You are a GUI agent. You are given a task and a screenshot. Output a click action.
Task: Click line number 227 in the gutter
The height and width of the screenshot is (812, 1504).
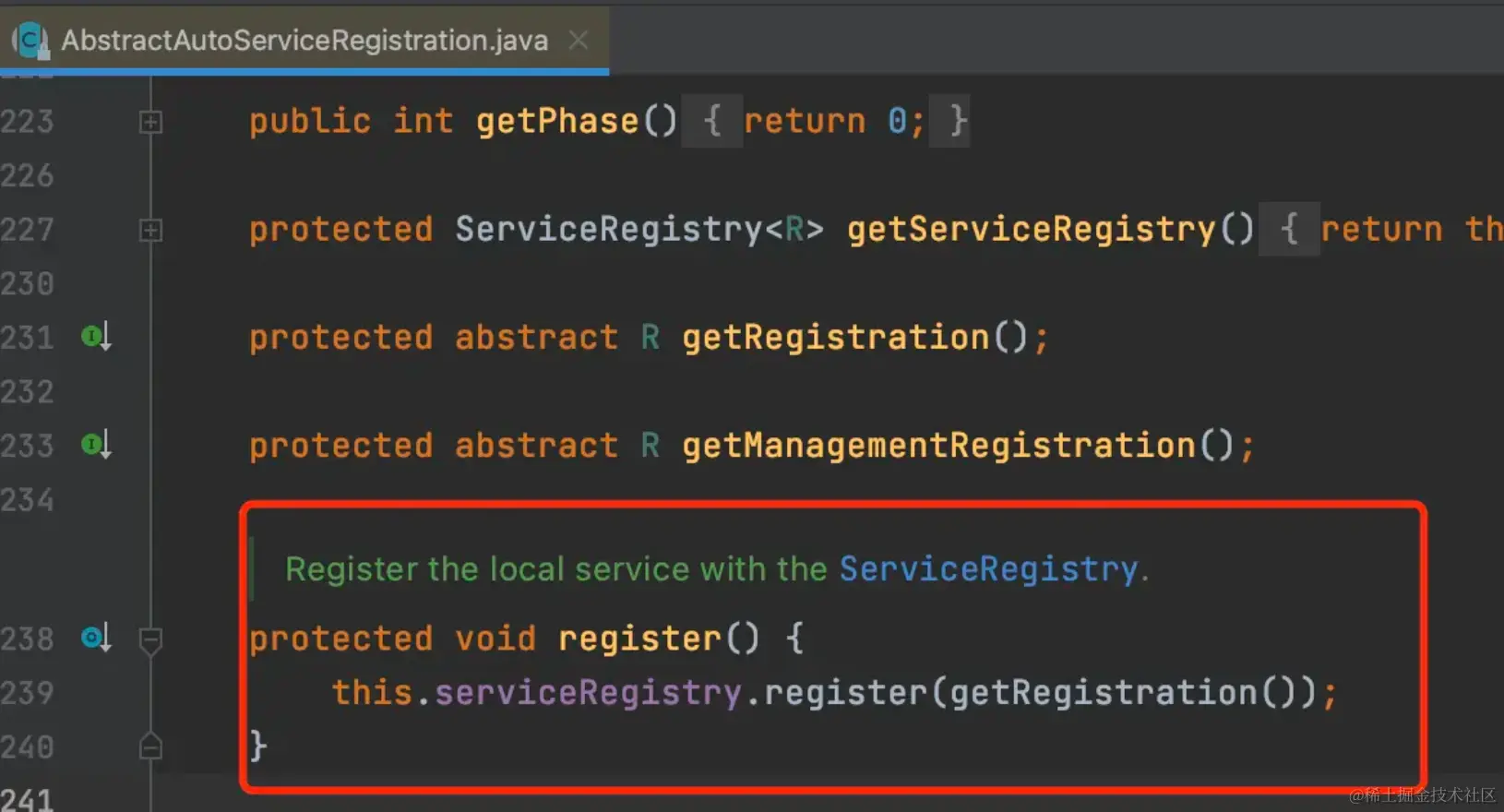tap(27, 230)
